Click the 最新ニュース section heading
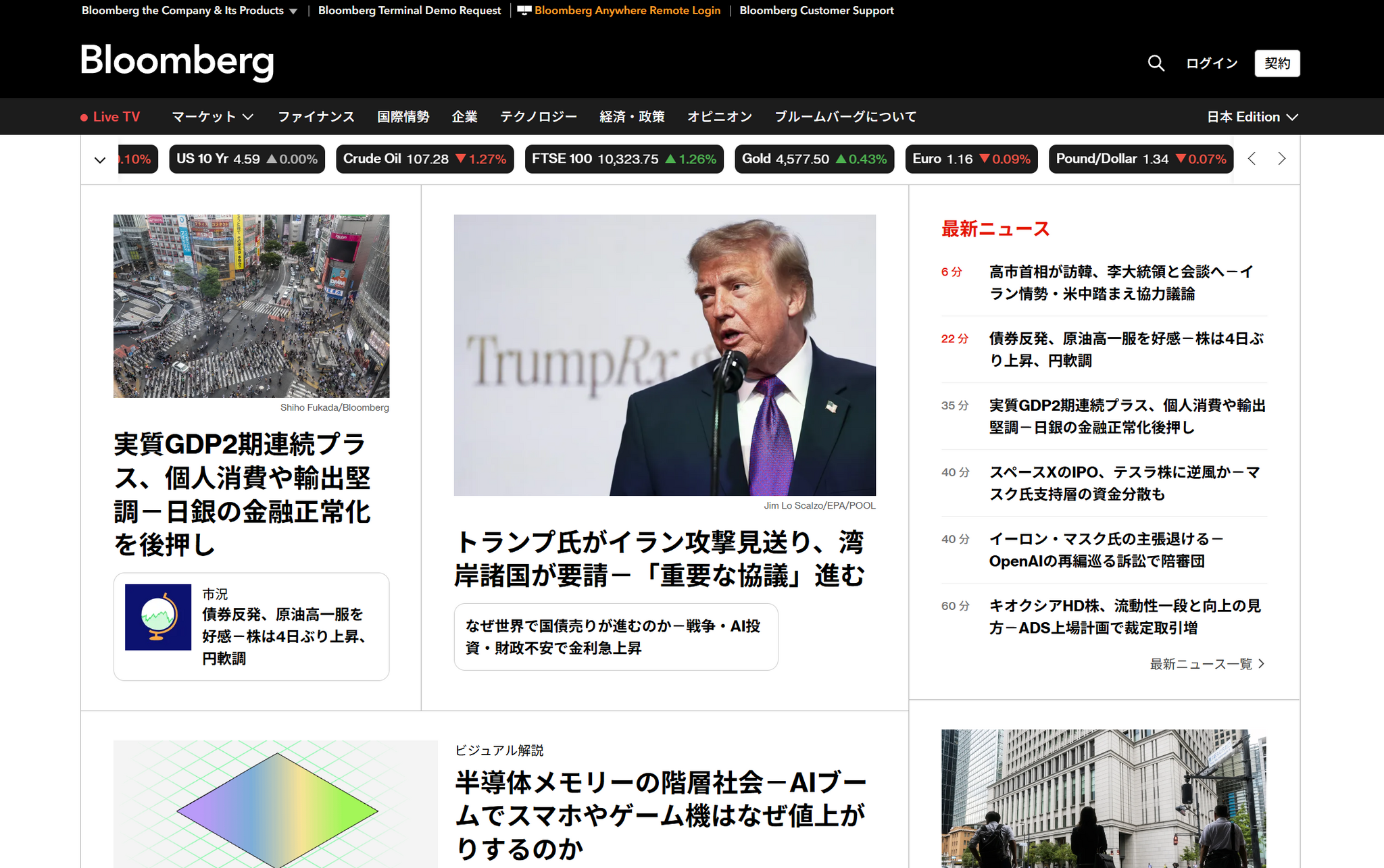 [x=995, y=229]
